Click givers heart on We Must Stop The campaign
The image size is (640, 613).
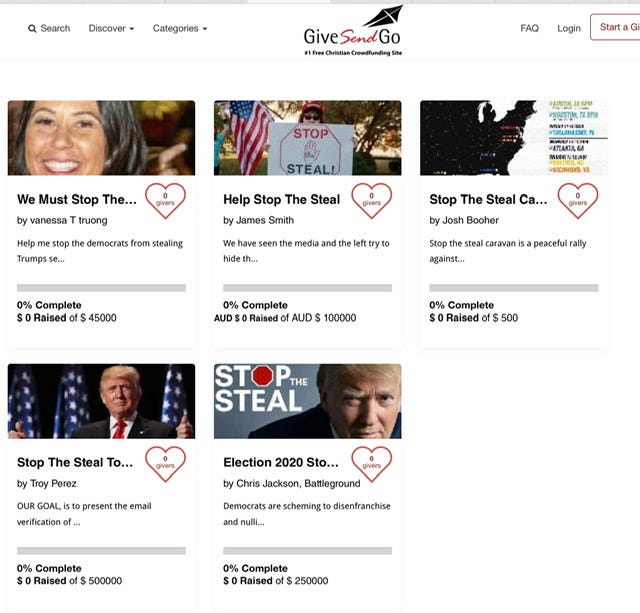tap(165, 200)
